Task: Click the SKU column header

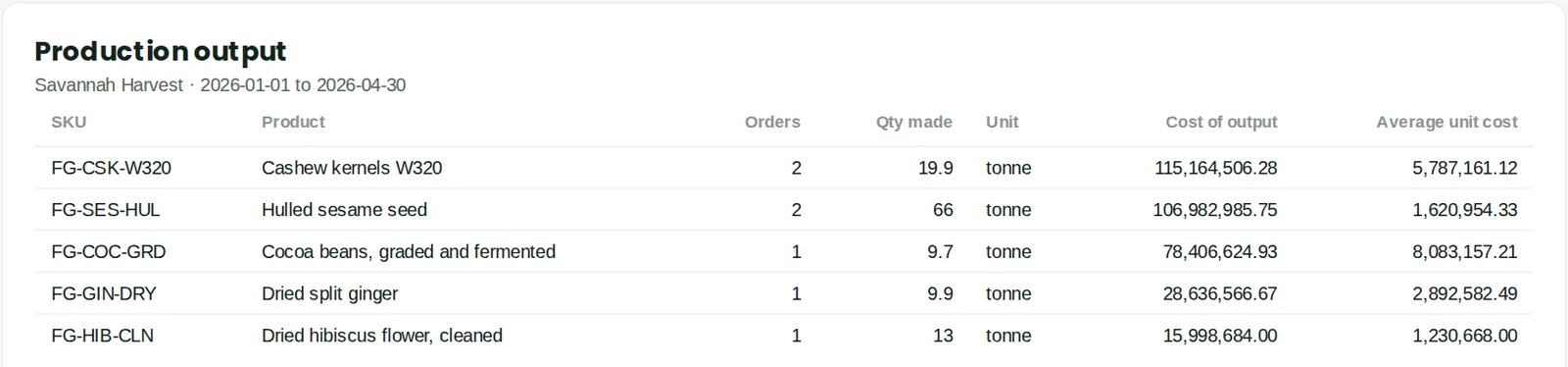Action: 69,123
